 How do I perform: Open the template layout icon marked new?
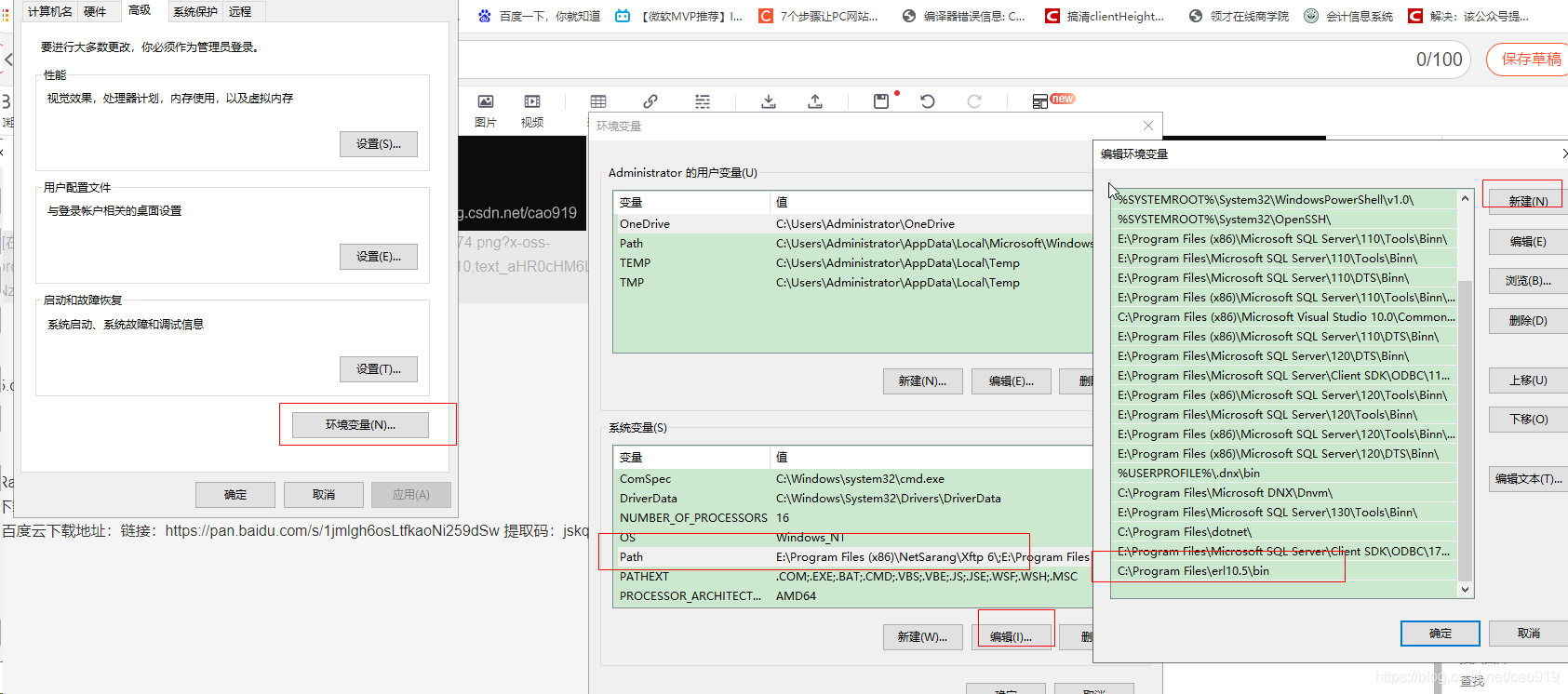[1040, 101]
